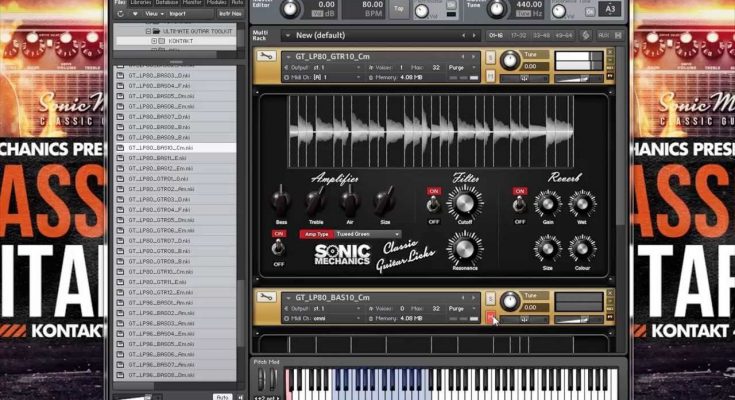Click the Pitch Mod wheel slider
735x400 pixels.
tap(263, 381)
